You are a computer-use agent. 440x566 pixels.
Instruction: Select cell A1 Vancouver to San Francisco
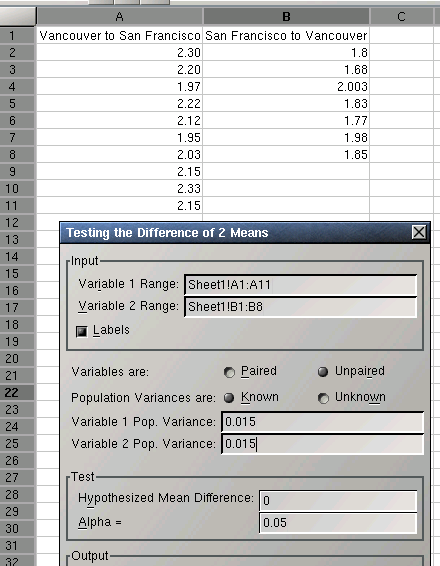[x=119, y=36]
